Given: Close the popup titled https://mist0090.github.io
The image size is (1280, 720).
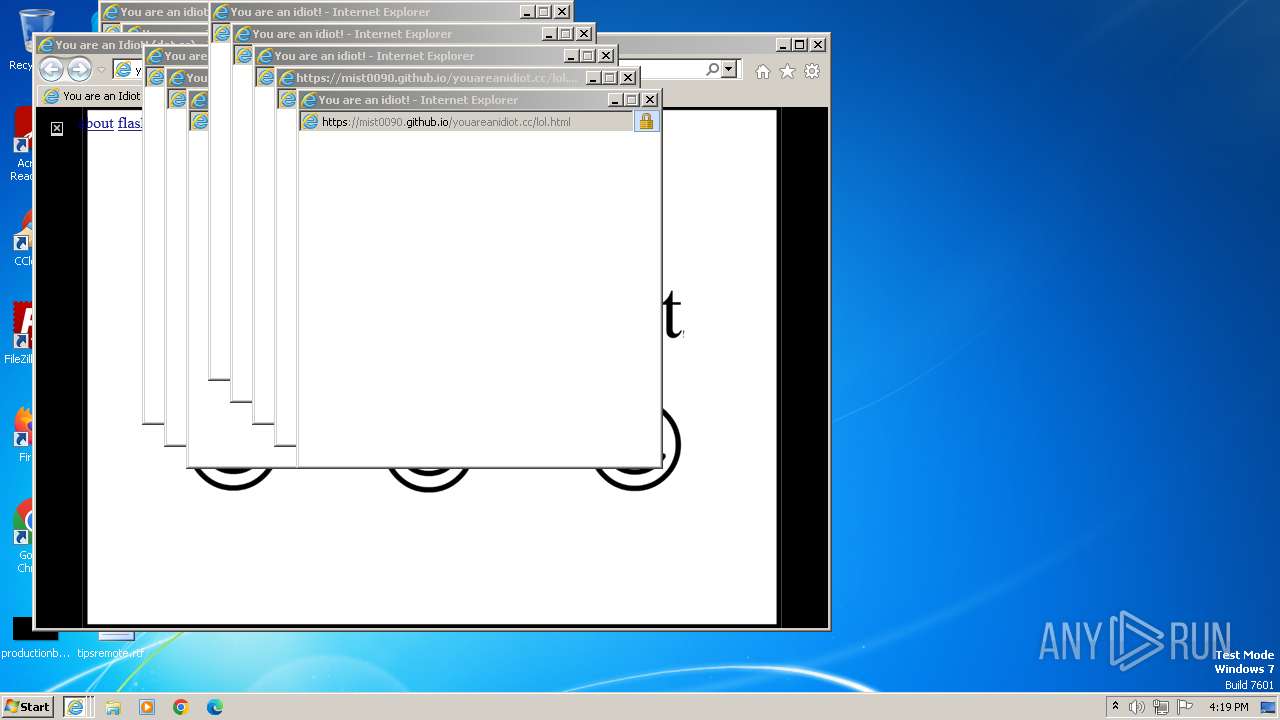Looking at the screenshot, I should click(x=628, y=78).
